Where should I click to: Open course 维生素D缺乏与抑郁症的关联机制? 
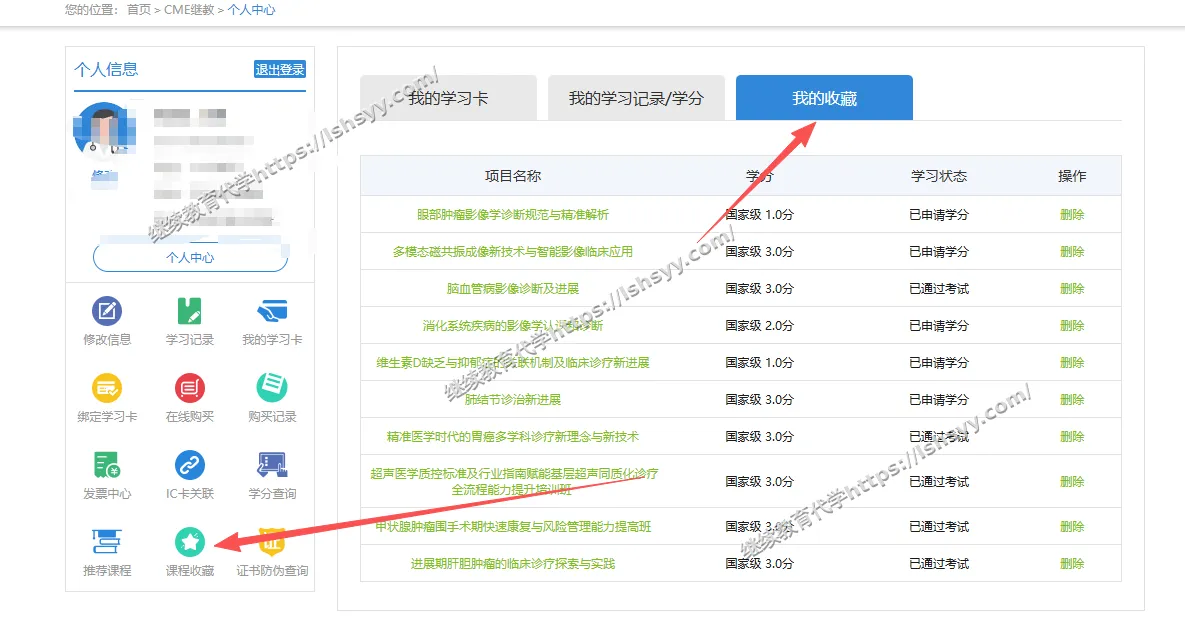(512, 363)
